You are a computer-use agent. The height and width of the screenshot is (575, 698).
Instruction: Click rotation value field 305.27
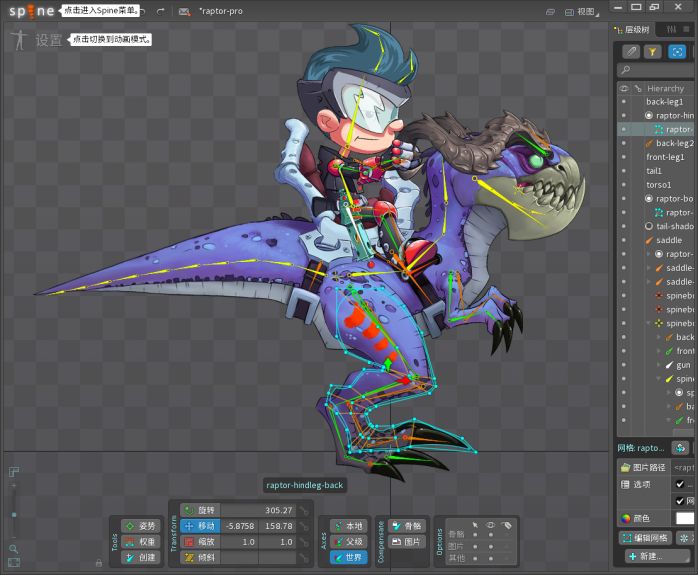(x=259, y=510)
